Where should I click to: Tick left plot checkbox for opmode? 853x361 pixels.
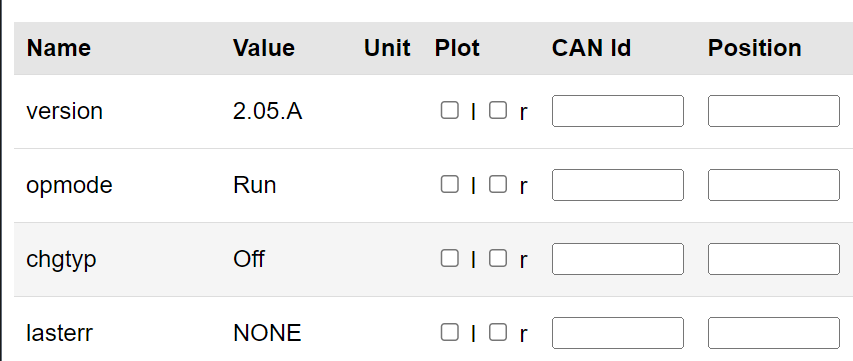click(449, 184)
